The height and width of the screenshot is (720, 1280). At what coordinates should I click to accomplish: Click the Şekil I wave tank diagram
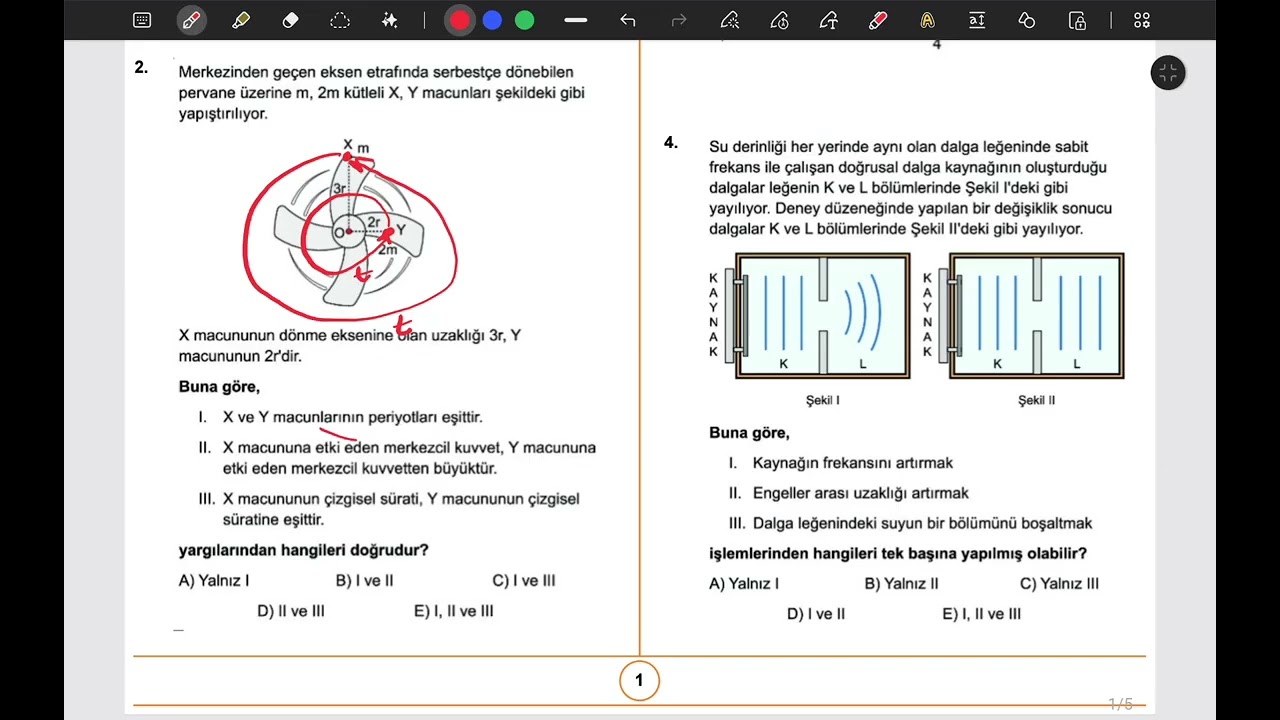click(822, 316)
